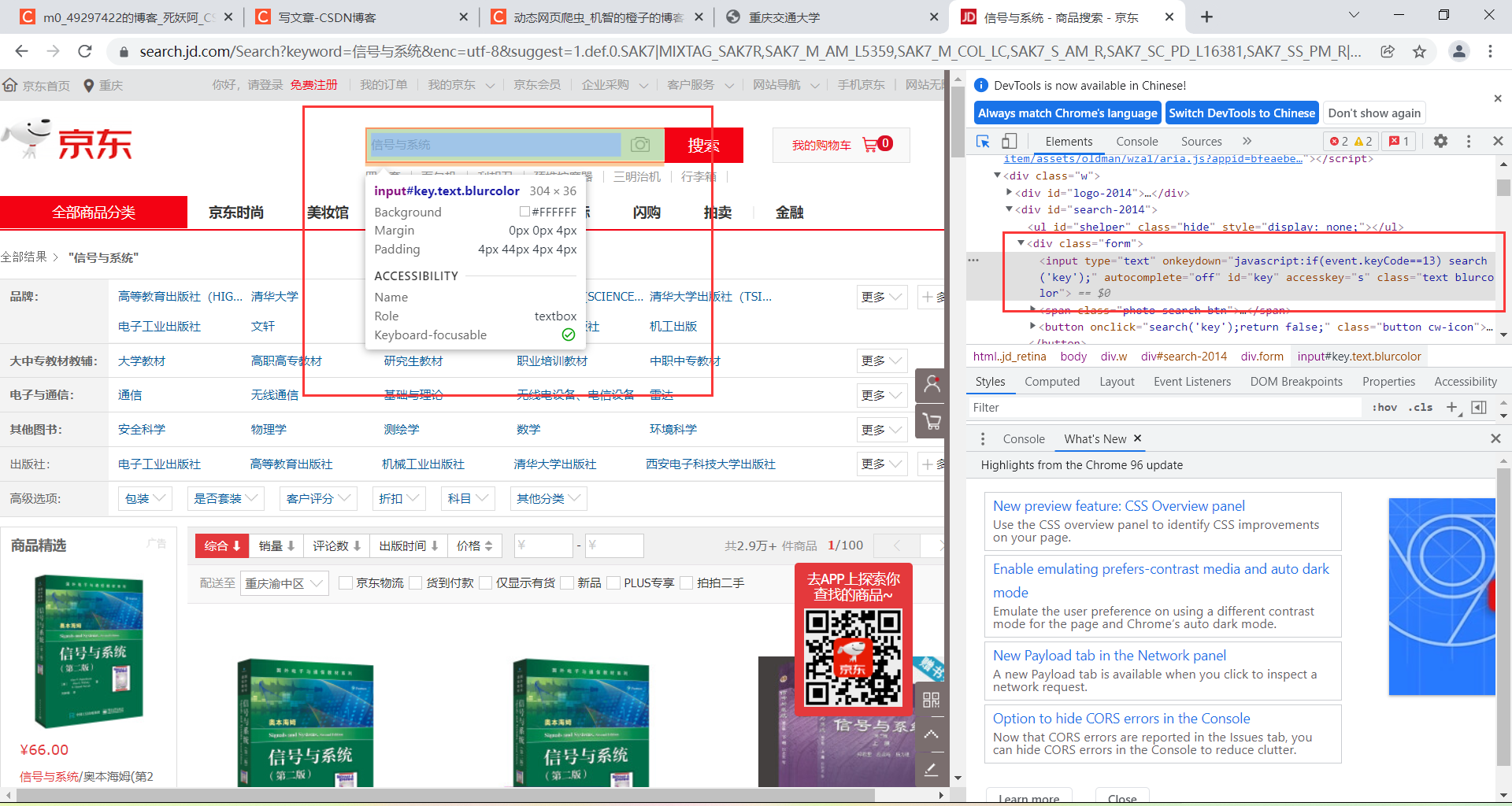This screenshot has width=1512, height=806.
Task: Open DevTools settings gear
Action: point(1440,141)
